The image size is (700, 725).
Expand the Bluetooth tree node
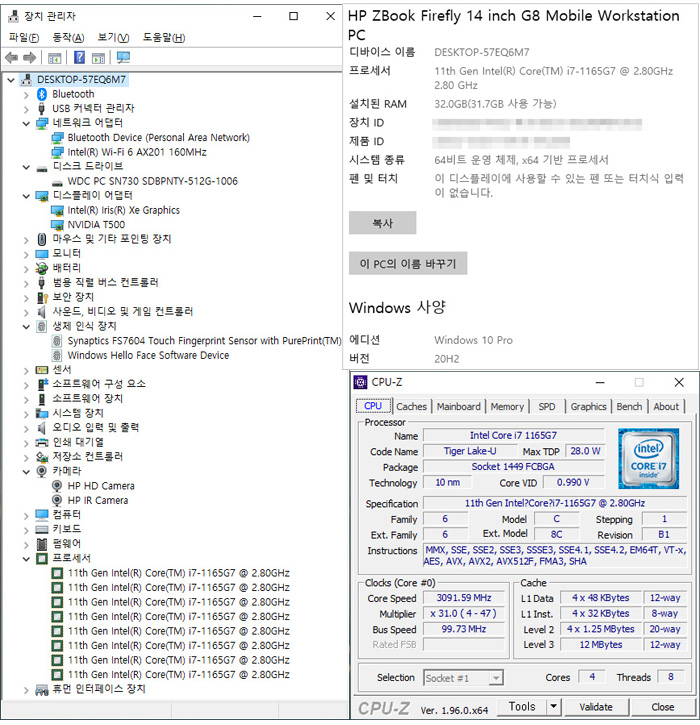click(26, 95)
